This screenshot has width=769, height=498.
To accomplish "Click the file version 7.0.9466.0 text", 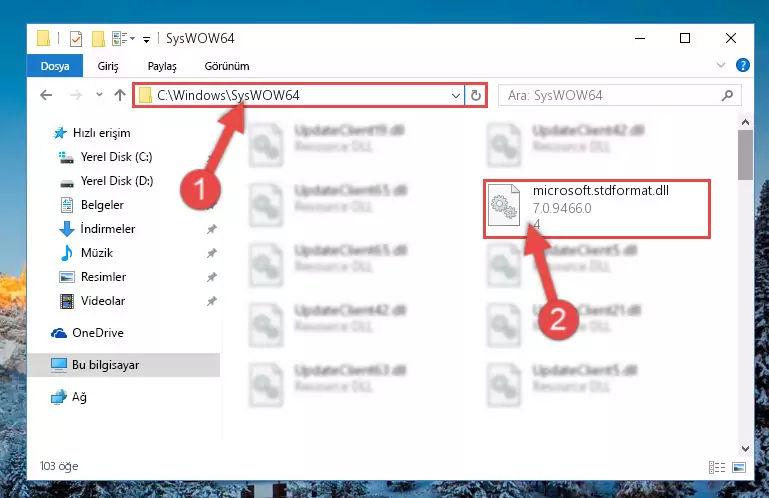I will [x=562, y=209].
